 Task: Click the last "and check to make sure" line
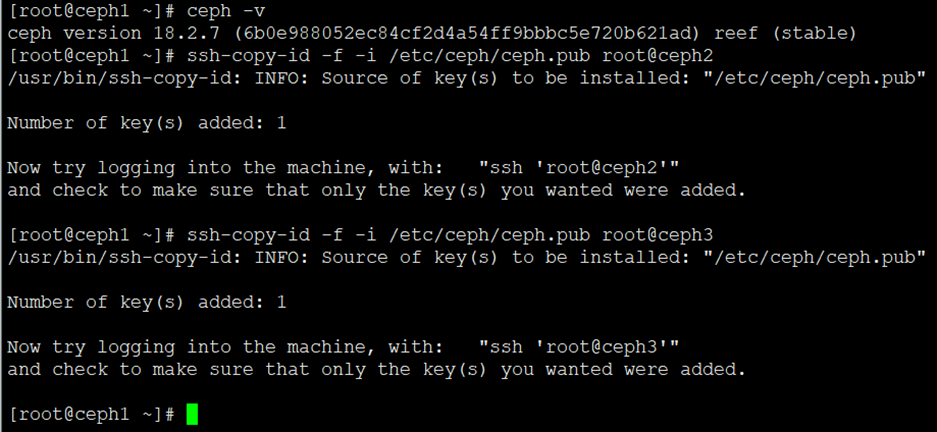(x=376, y=370)
